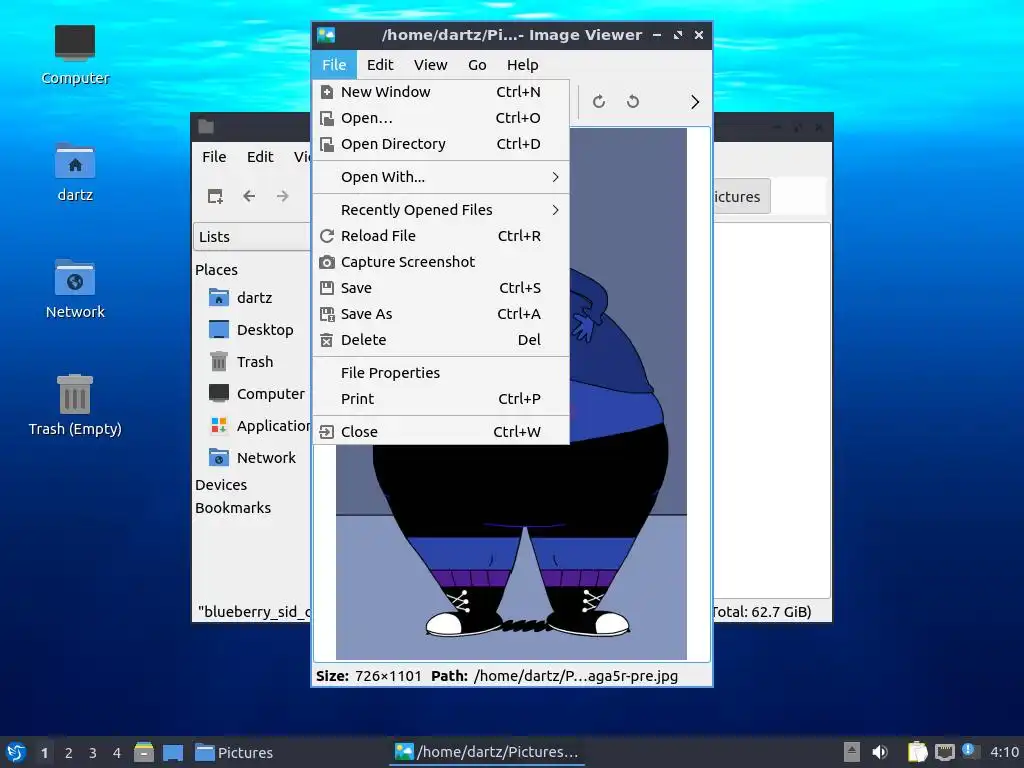Viewport: 1024px width, 768px height.
Task: Expand the Image Viewer toolbar overflow chevron
Action: [x=695, y=102]
